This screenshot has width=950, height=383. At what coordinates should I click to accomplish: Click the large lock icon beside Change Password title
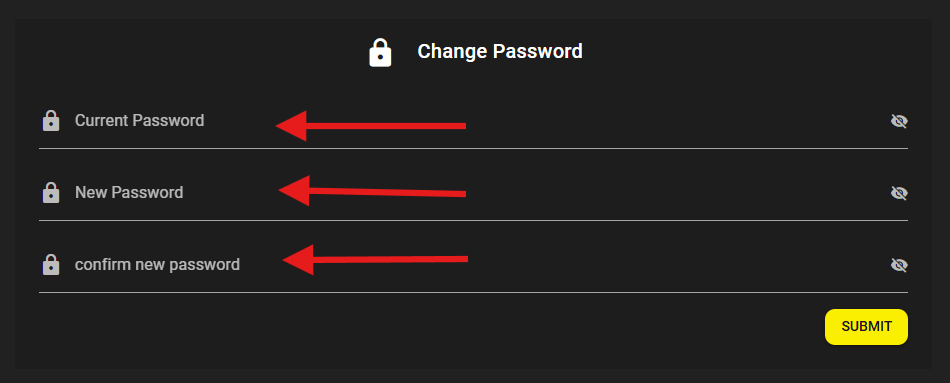[380, 53]
